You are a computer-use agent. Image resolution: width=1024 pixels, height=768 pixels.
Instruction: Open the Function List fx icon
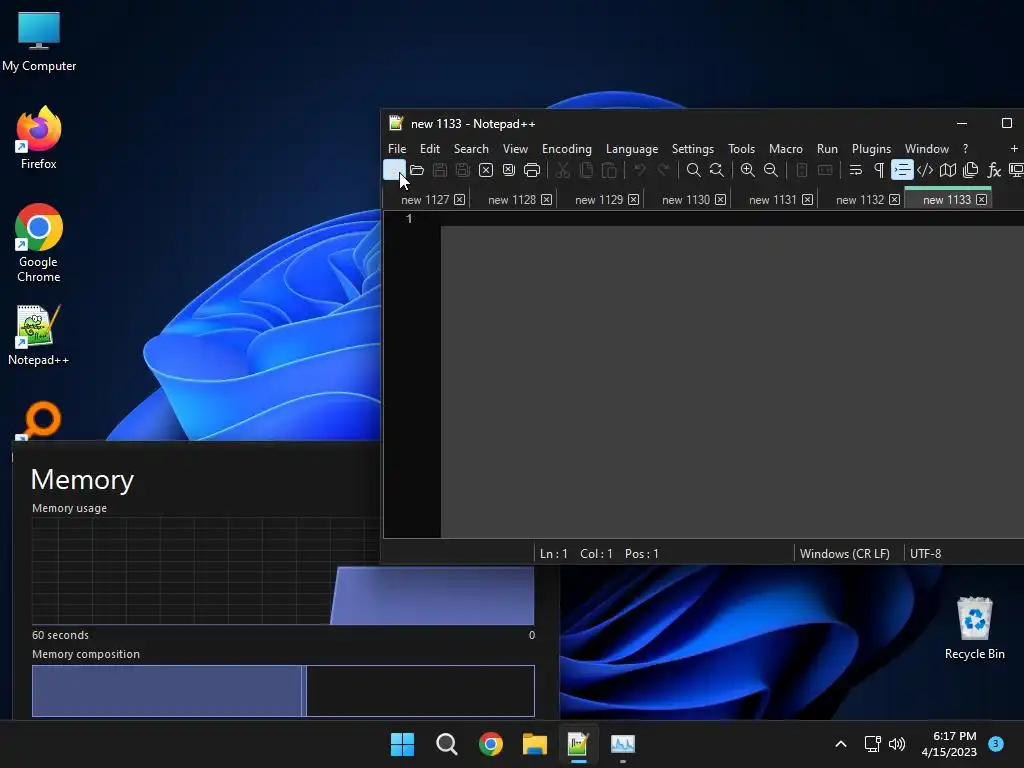tap(994, 170)
